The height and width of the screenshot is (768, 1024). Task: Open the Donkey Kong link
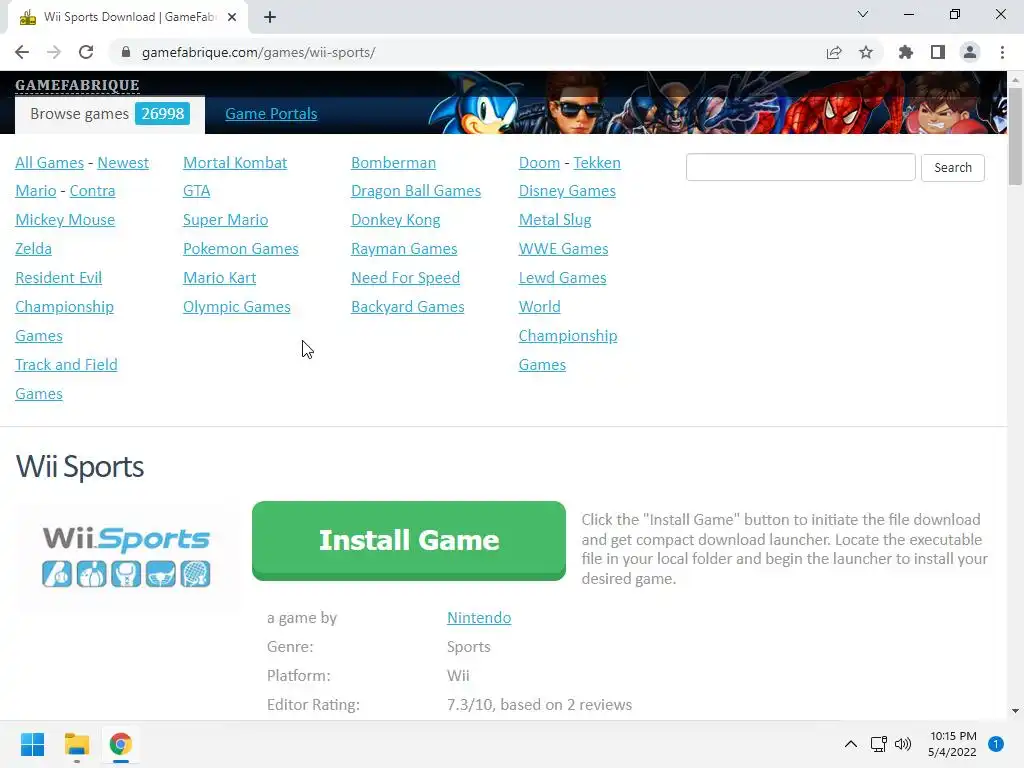click(395, 220)
